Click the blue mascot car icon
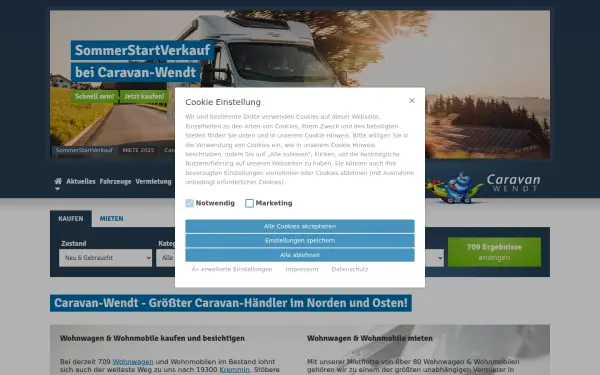 pos(455,188)
